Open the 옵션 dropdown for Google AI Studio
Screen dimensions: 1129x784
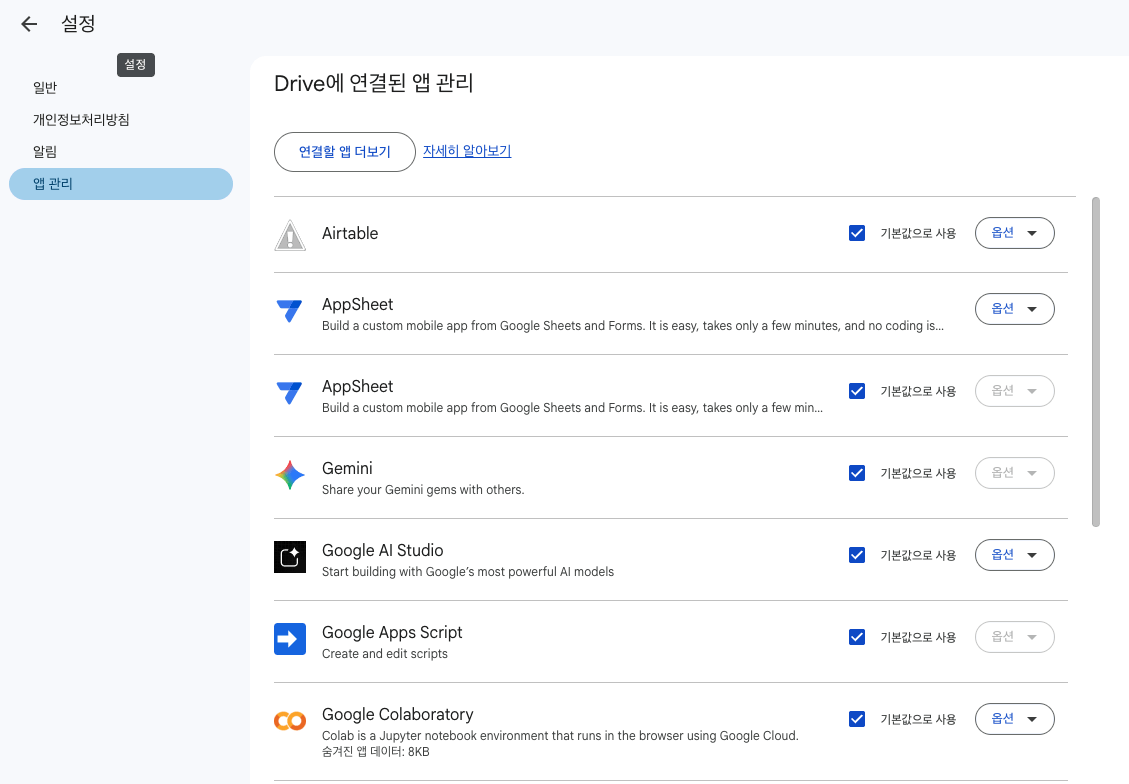tap(1014, 554)
